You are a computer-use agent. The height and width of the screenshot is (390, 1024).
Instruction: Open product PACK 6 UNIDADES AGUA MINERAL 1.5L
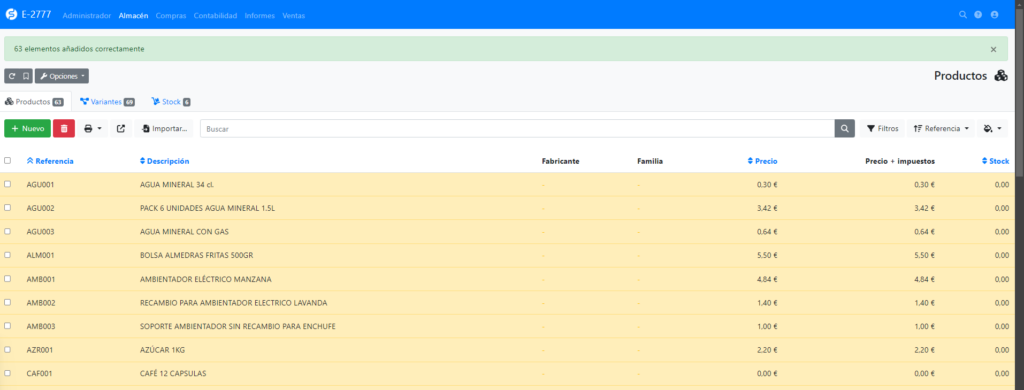[x=207, y=208]
